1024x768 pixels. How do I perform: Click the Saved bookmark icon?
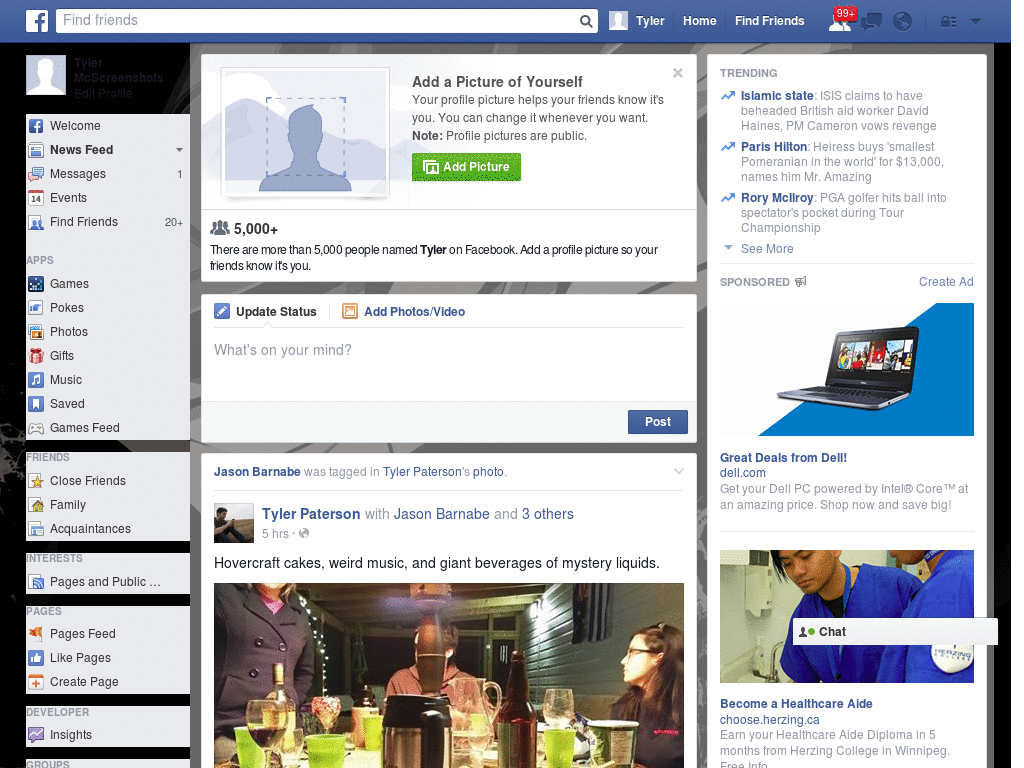tap(36, 404)
